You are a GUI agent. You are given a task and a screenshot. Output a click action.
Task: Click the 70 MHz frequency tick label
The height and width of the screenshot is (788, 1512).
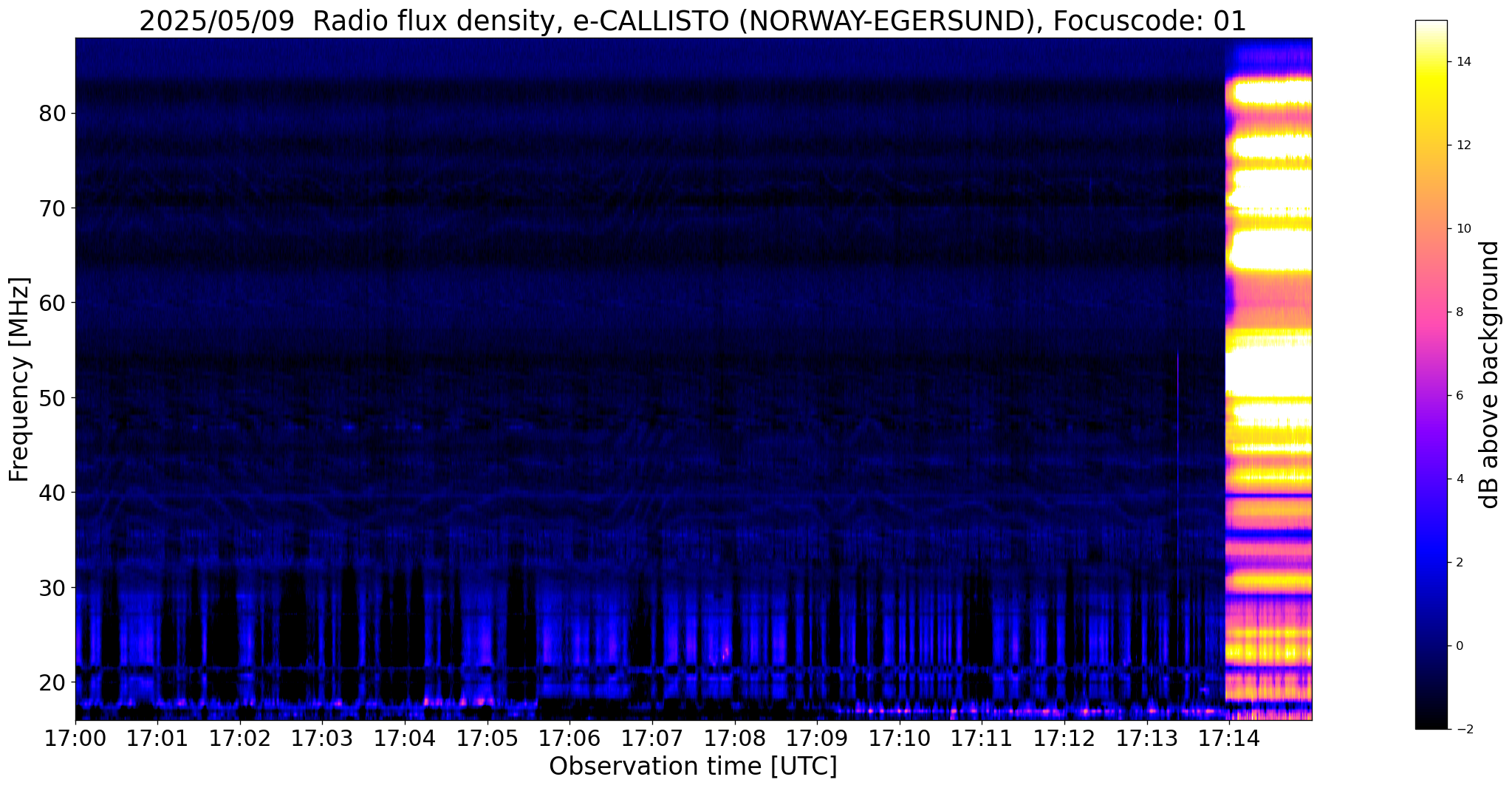54,208
